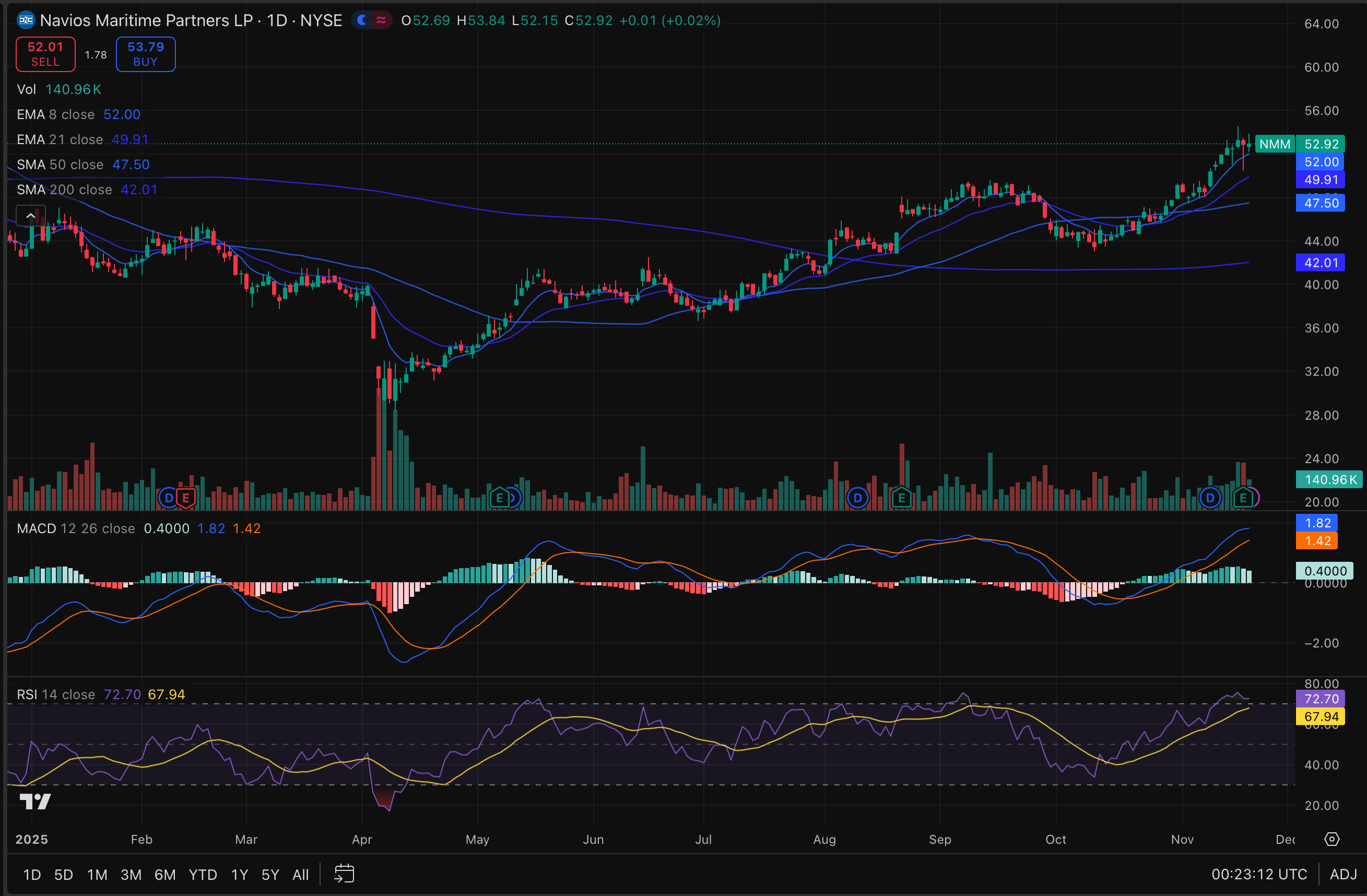Click the MACD 12 26 close legend
Viewport: 1367px width, 896px height.
76,528
